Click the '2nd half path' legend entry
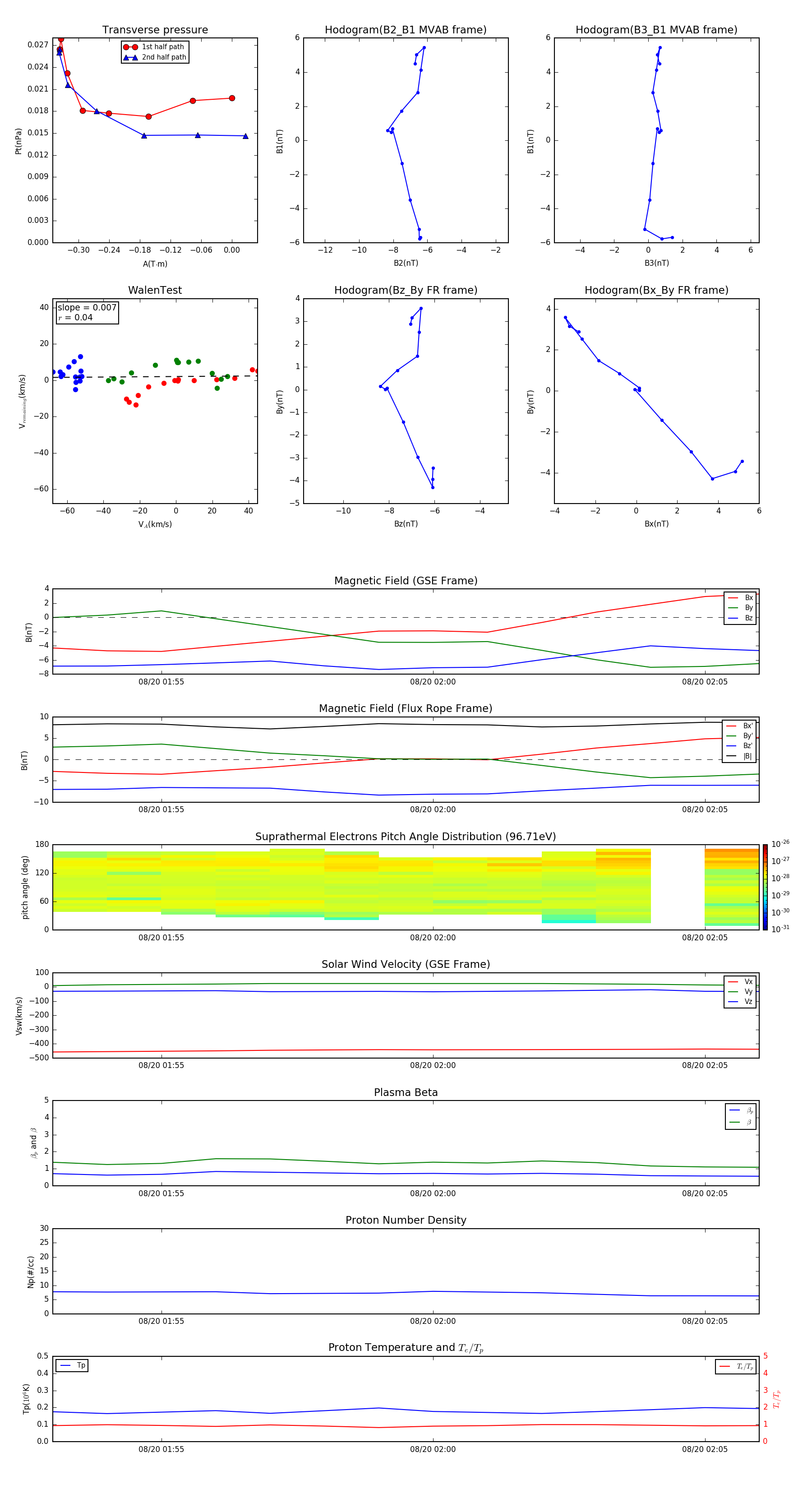812x1489 pixels. coord(155,57)
